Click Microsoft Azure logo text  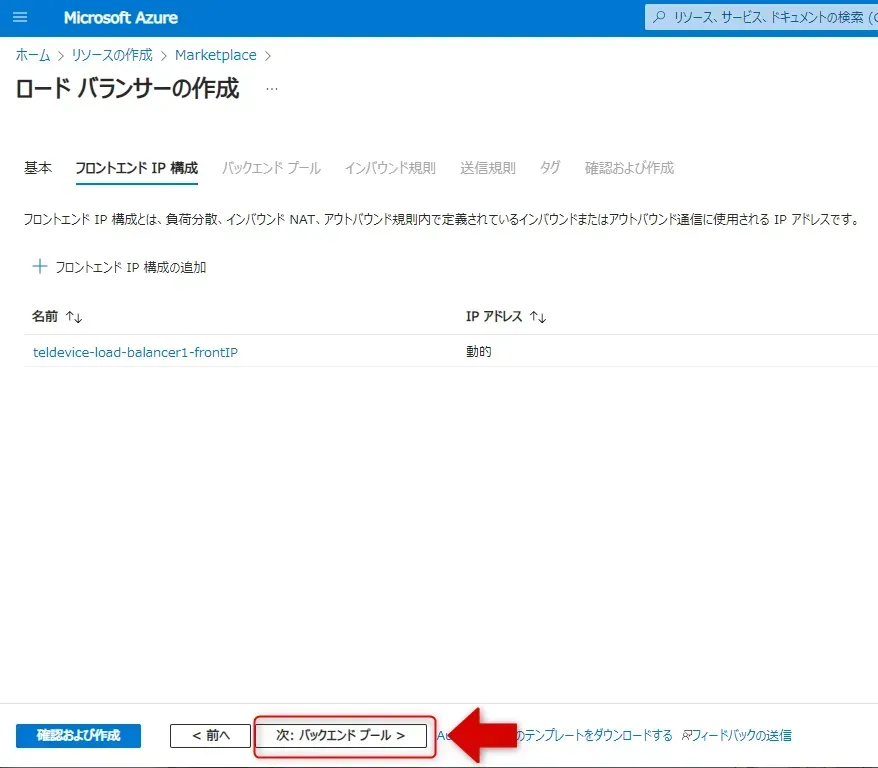[x=120, y=18]
